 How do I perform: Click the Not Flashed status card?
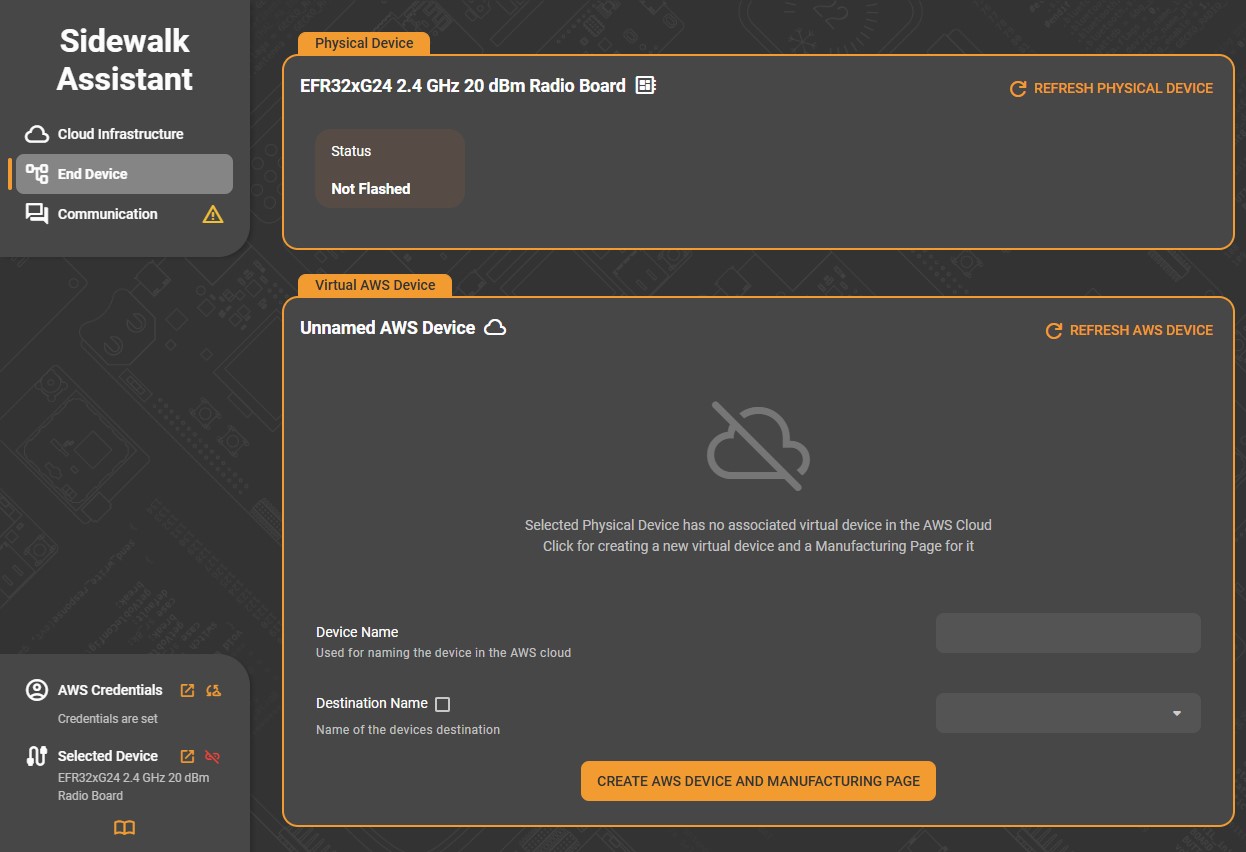click(390, 169)
